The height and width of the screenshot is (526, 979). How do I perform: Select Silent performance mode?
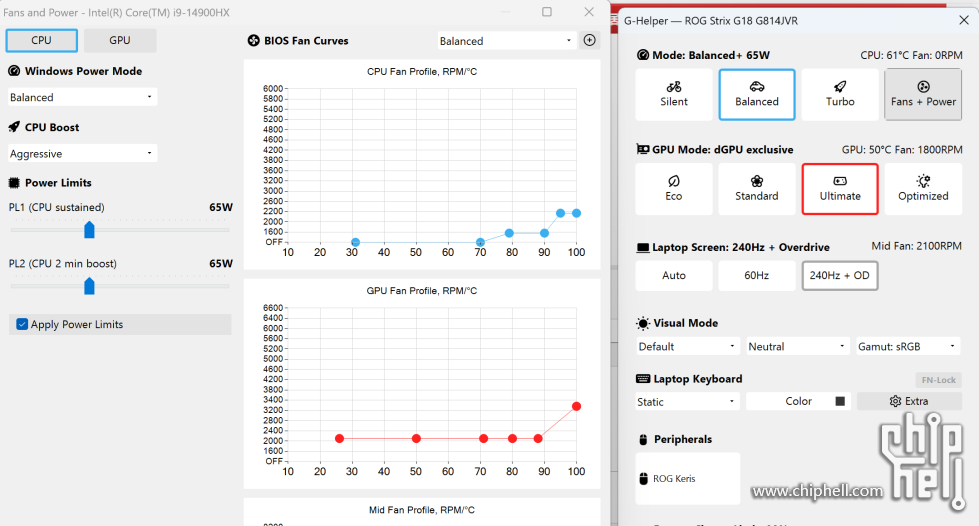pos(674,94)
